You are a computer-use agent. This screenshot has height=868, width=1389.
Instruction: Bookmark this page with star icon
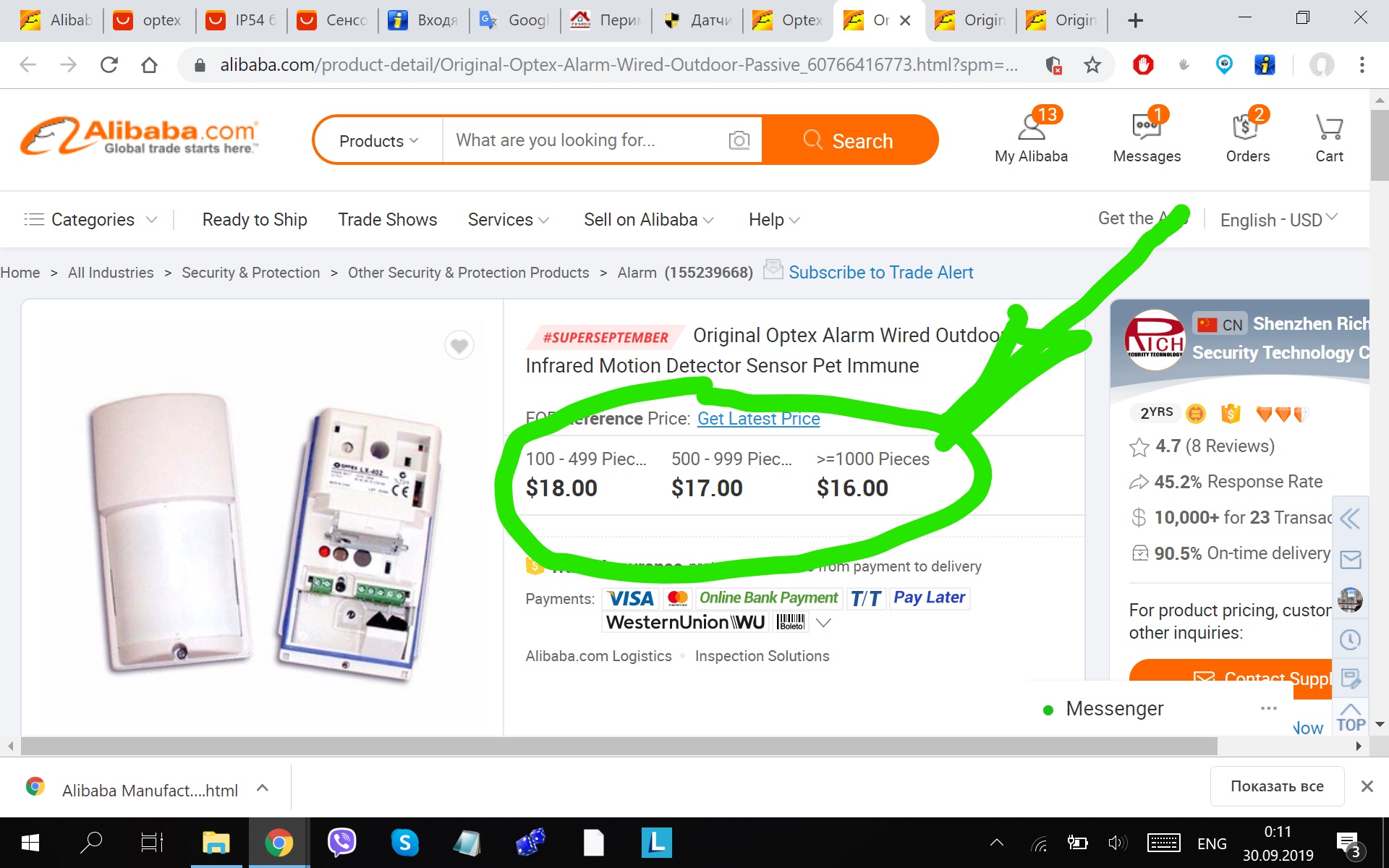pyautogui.click(x=1092, y=65)
